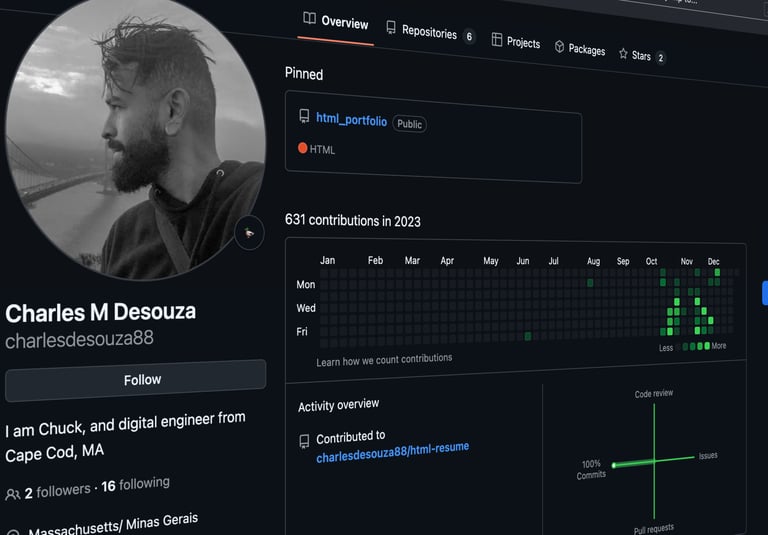Viewport: 768px width, 535px height.
Task: Follow Charles M Desouza
Action: click(136, 380)
